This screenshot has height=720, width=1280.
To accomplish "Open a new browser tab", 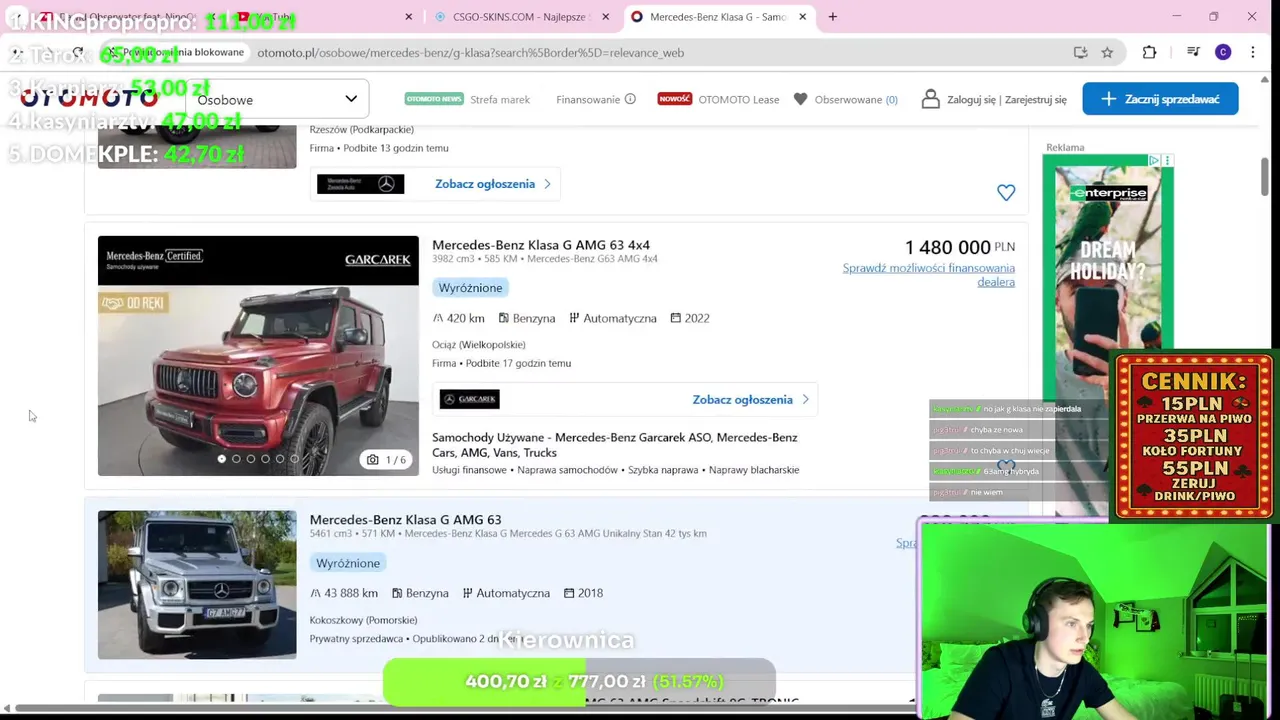I will click(x=832, y=16).
